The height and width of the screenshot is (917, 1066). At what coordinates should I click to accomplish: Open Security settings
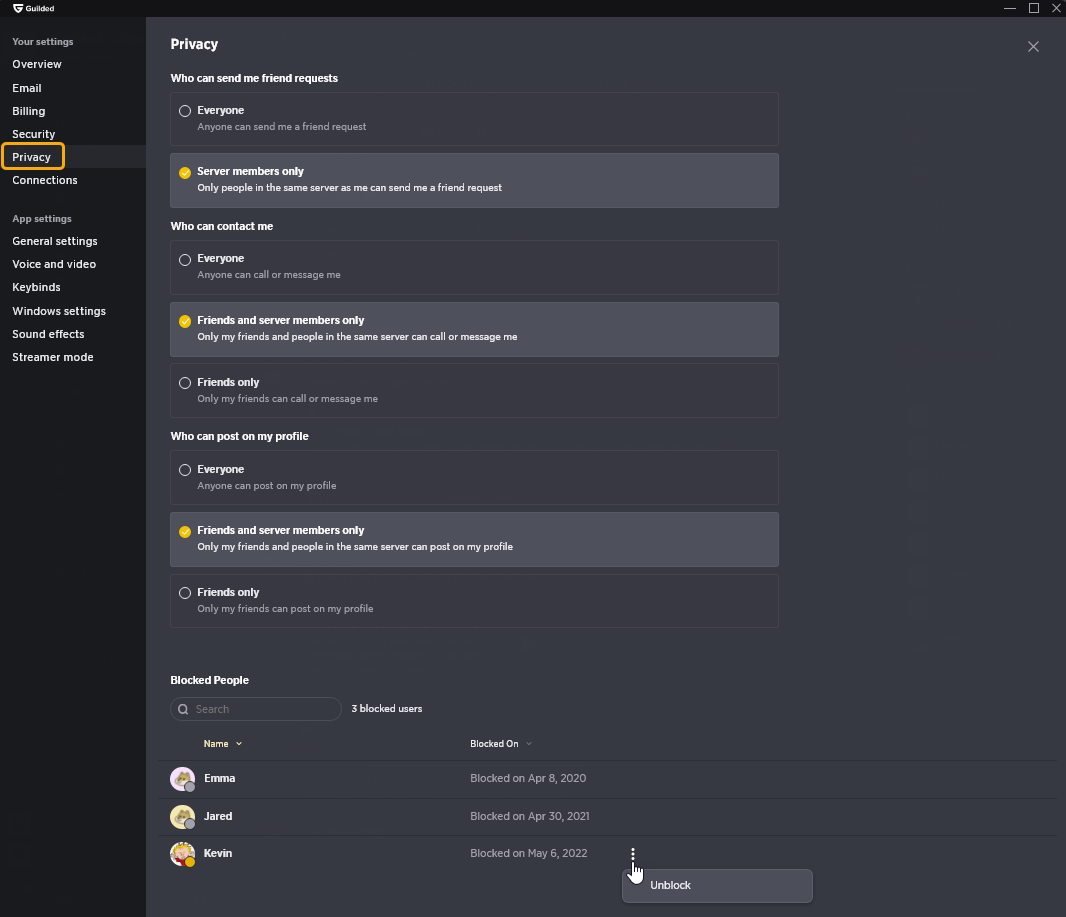click(x=33, y=134)
